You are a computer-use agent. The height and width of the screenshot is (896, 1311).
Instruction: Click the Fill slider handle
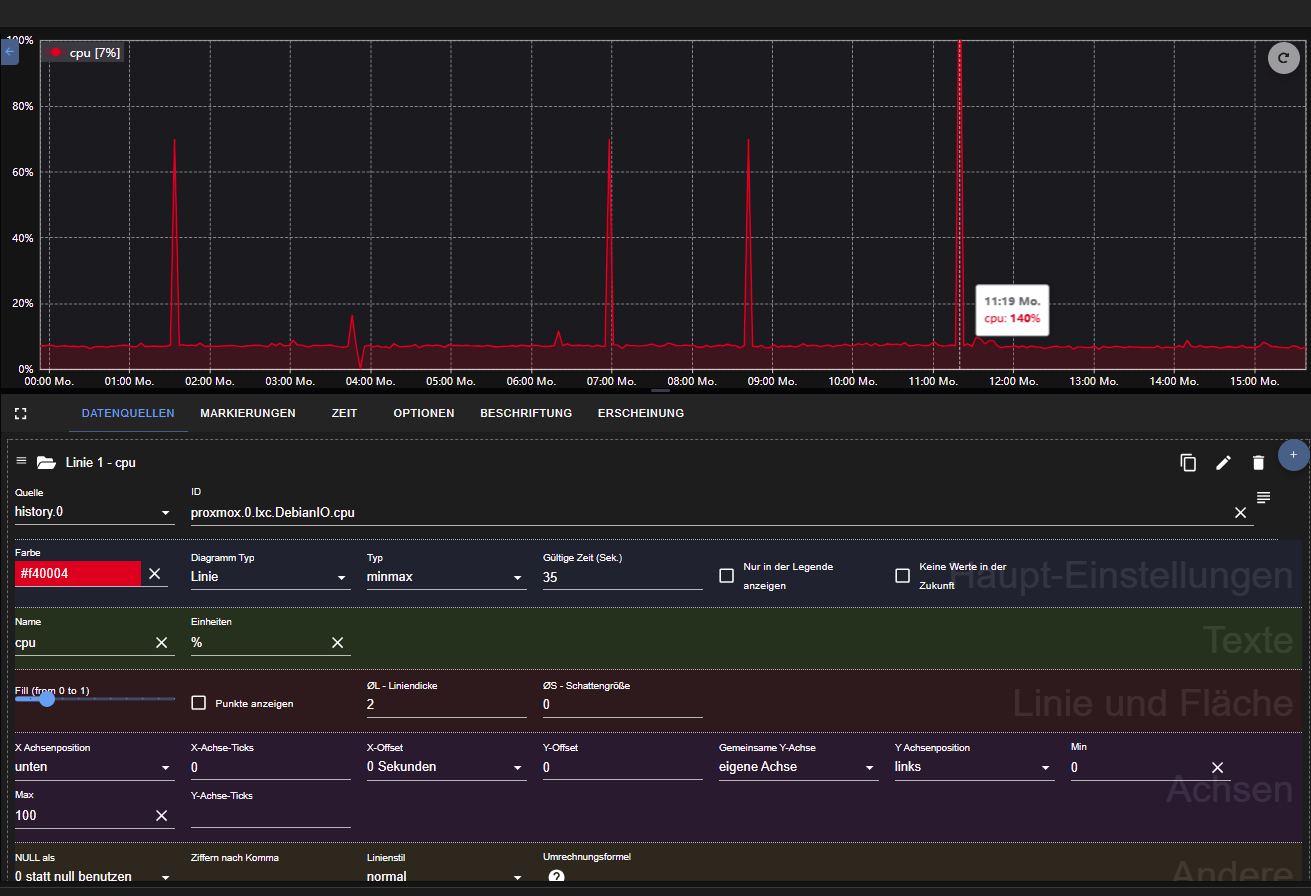click(47, 699)
